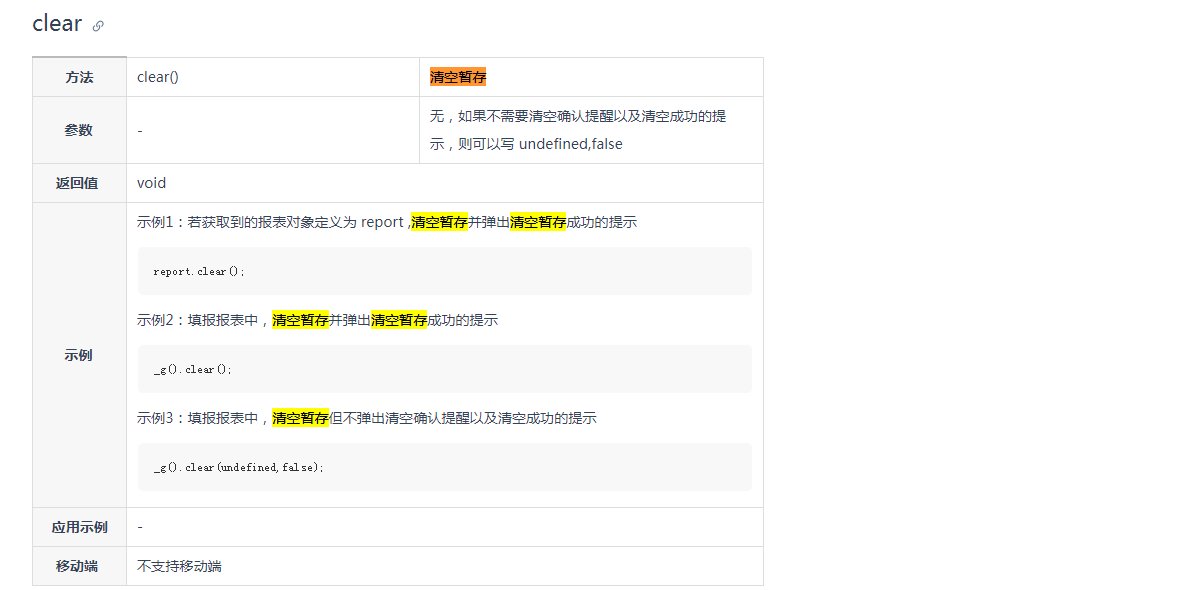This screenshot has width=1201, height=590.
Task: Click the 不支持移动端 cell text
Action: click(179, 566)
